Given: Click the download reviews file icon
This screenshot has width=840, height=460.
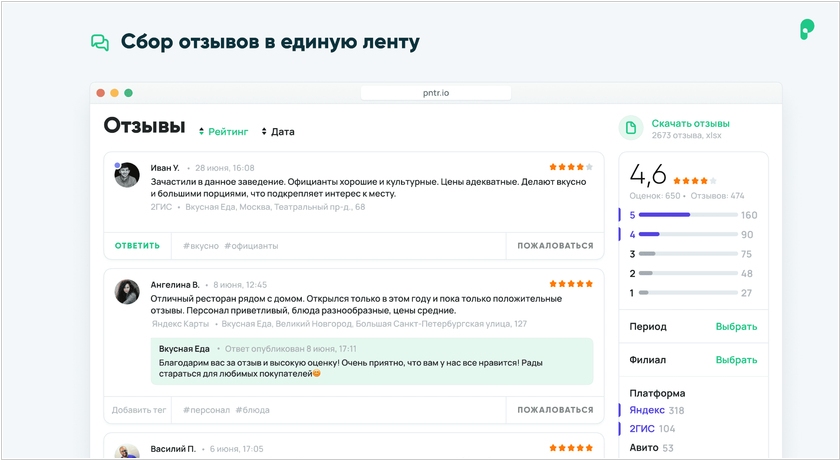Looking at the screenshot, I should 631,128.
